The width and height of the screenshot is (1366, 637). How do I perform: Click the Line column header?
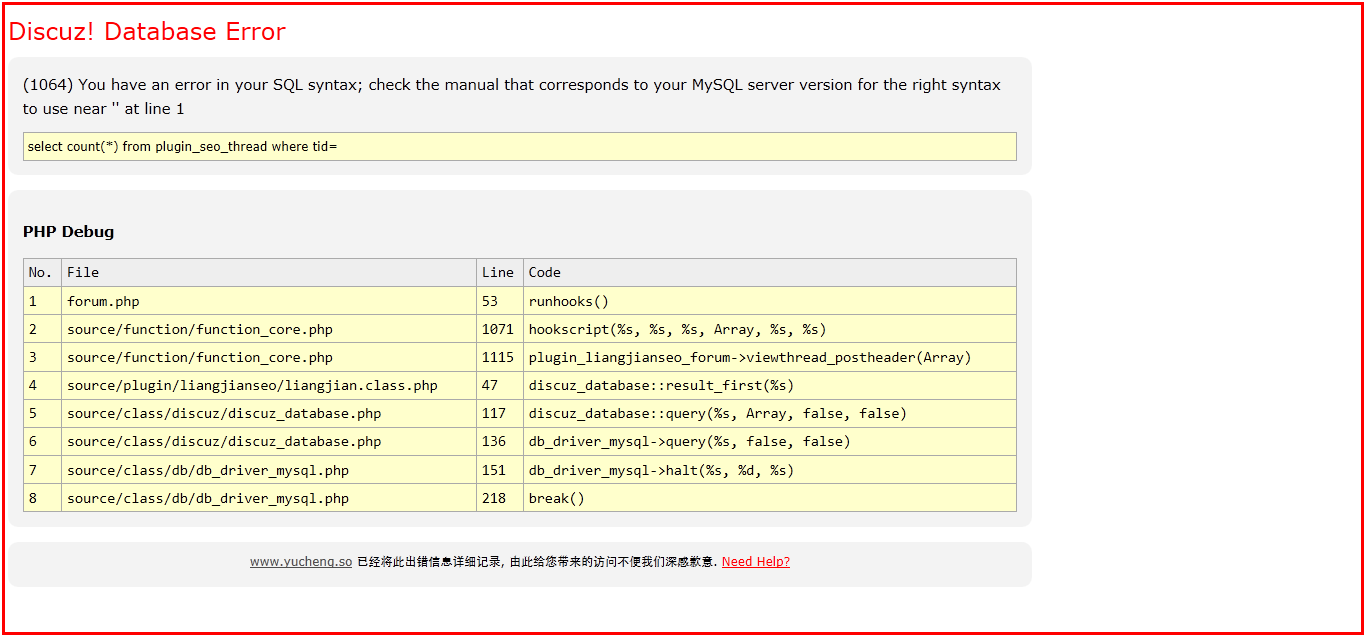[497, 272]
